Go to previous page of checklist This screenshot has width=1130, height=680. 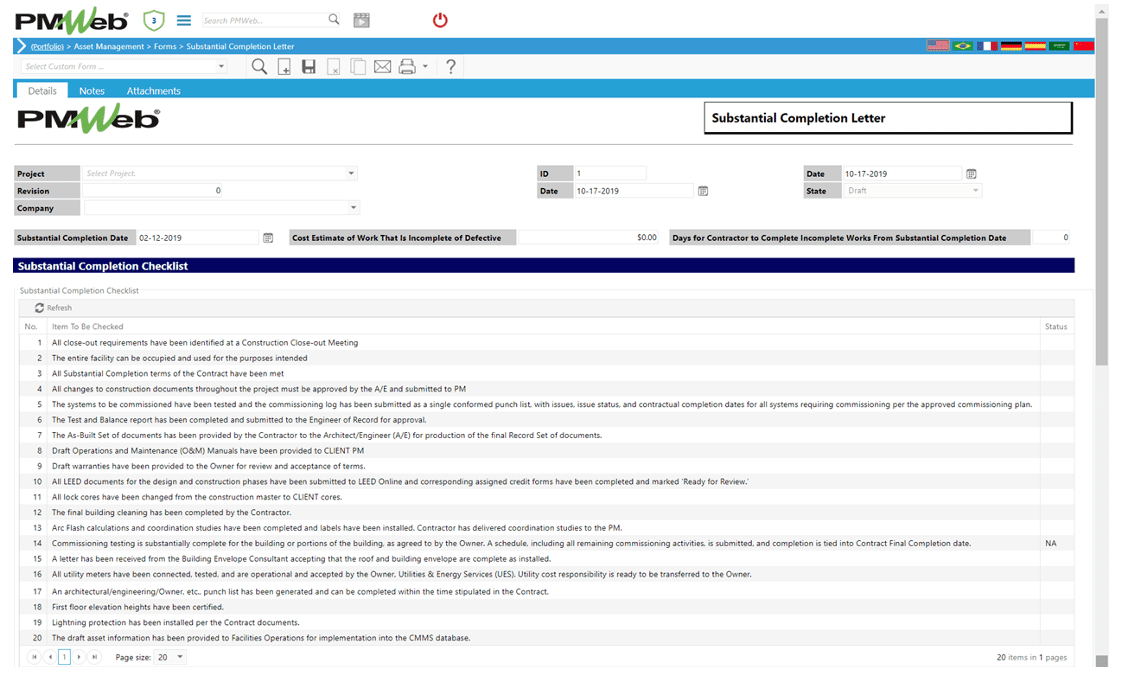(x=50, y=657)
